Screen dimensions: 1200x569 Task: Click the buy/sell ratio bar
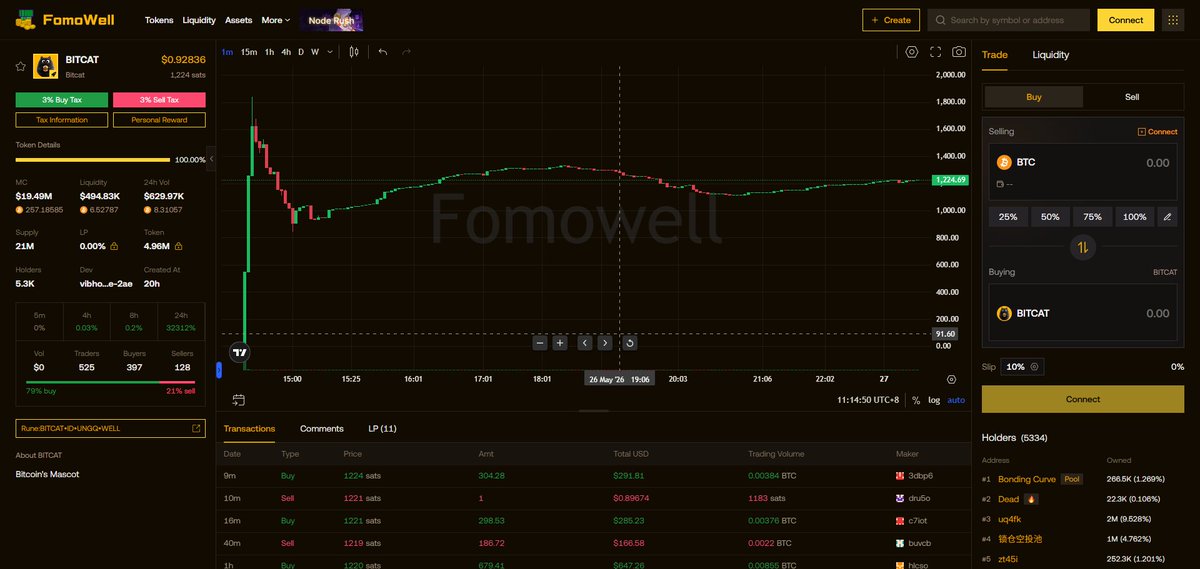click(110, 382)
